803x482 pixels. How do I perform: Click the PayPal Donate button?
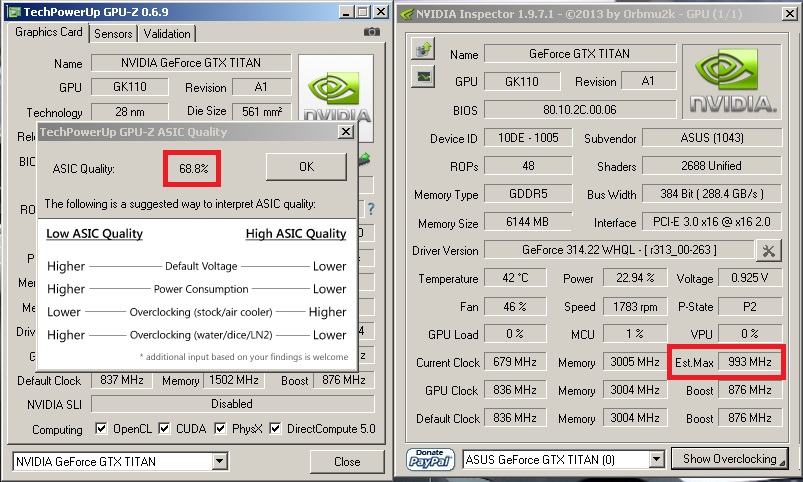pyautogui.click(x=430, y=459)
